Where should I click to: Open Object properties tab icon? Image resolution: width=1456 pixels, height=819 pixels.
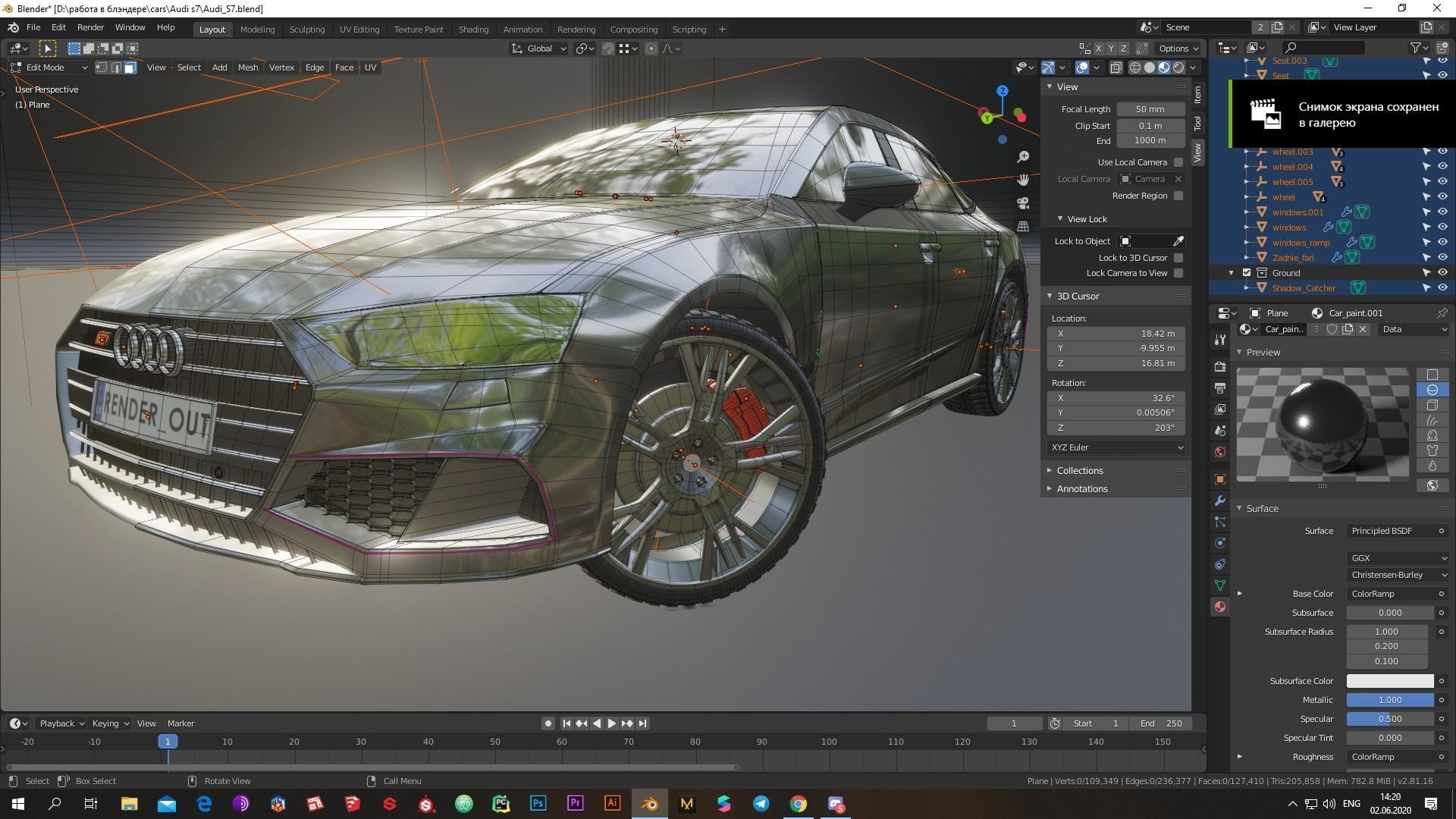point(1219,479)
